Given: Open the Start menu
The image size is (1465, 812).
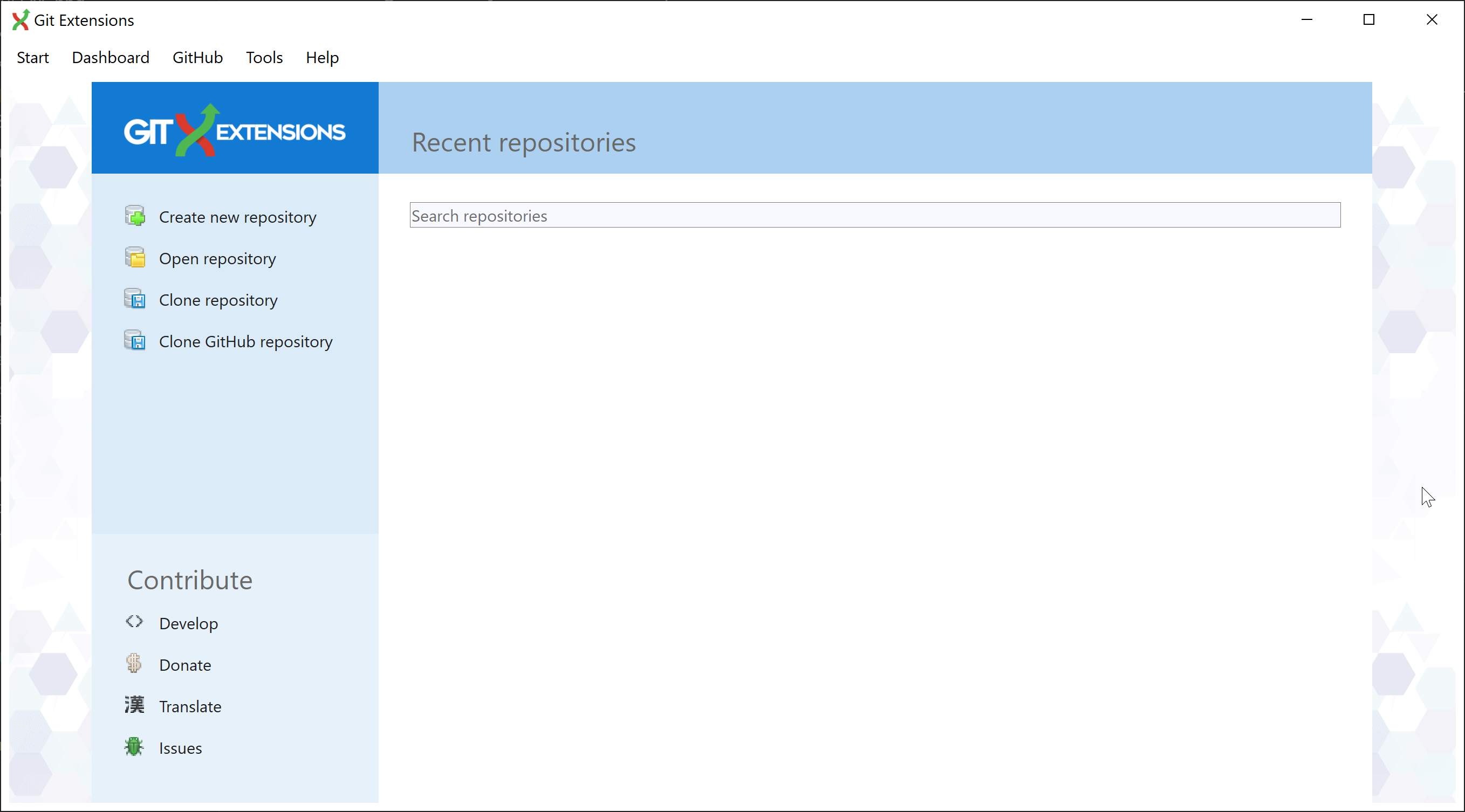Looking at the screenshot, I should 32,58.
